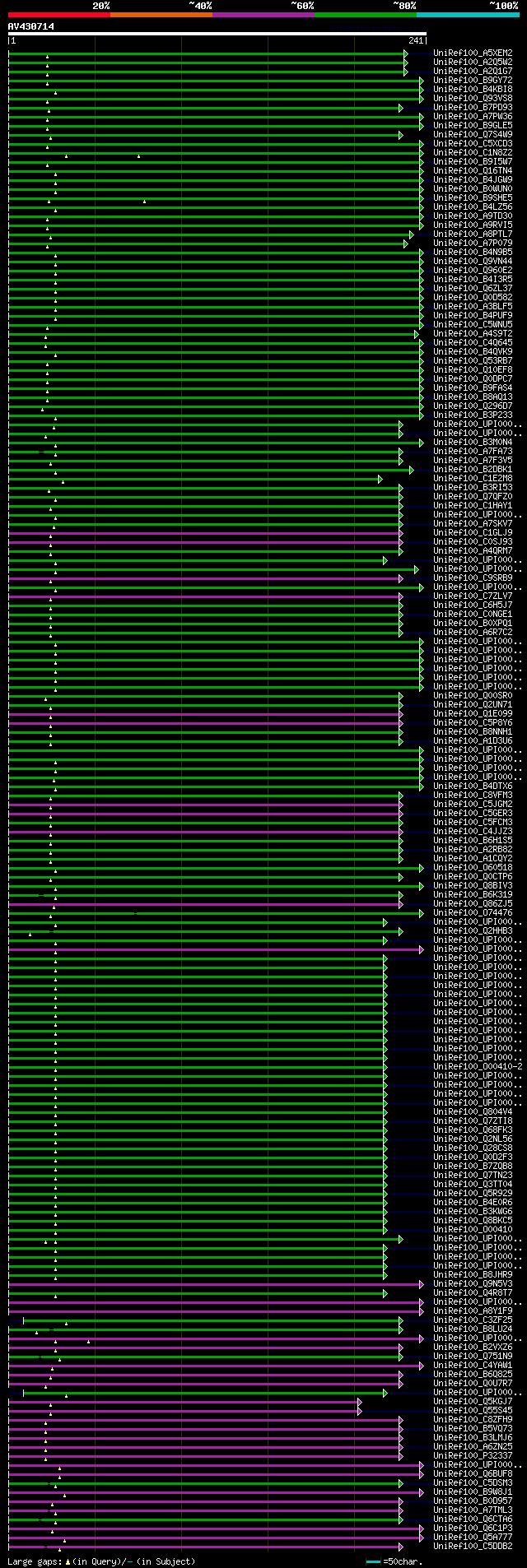This screenshot has height=1568, width=527.
Task: Select the UniRef100_B9W8J1 row label
Action: pos(473,1491)
